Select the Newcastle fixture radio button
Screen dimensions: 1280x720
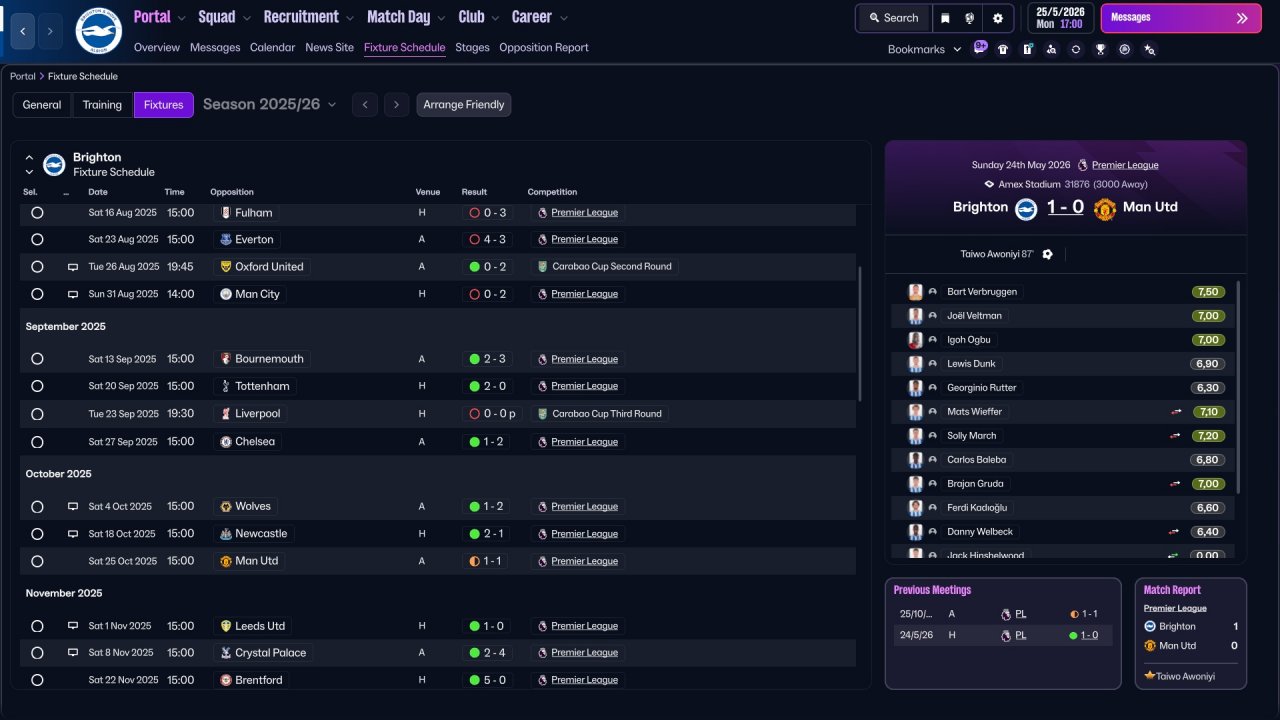pyautogui.click(x=37, y=534)
